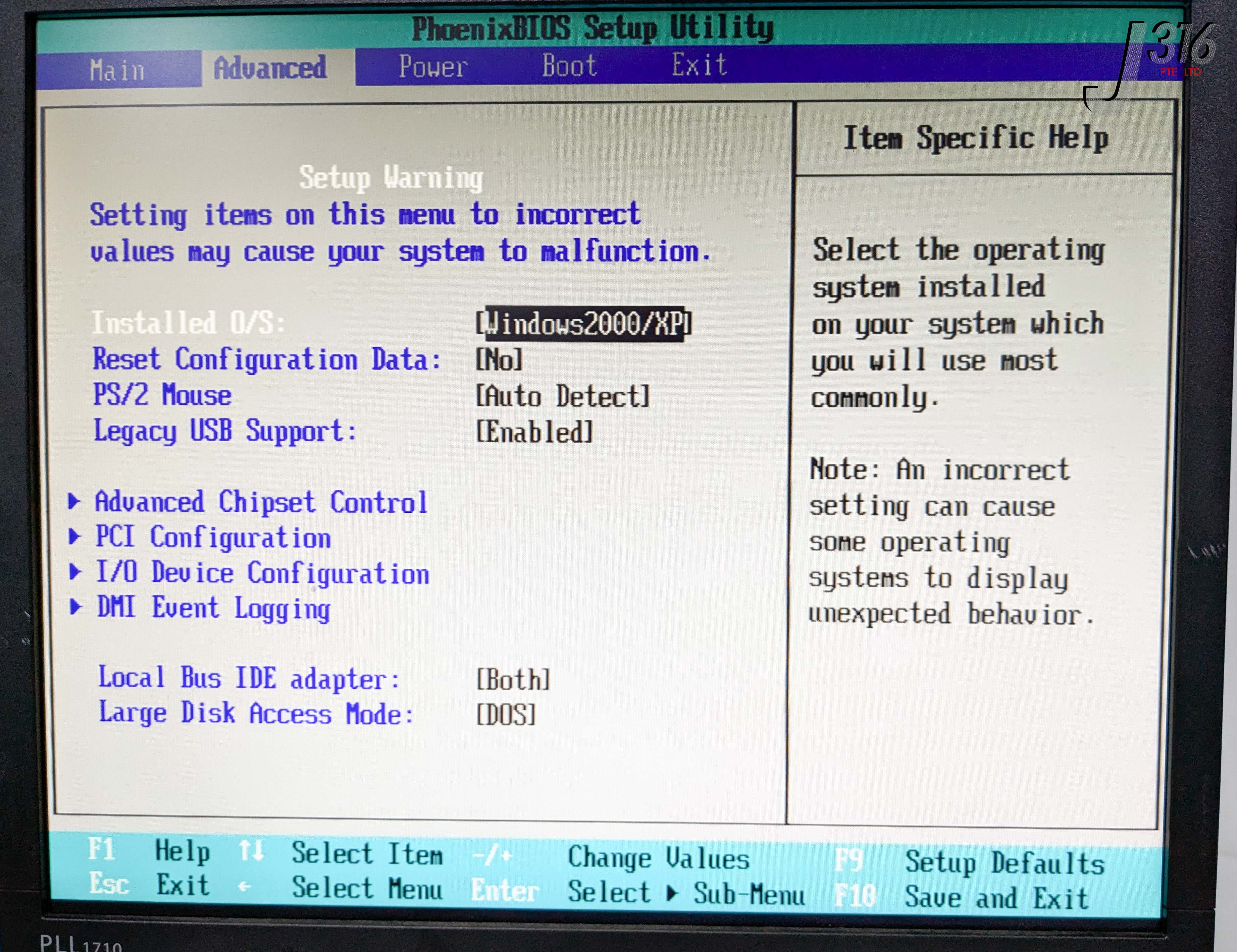Click the F9 Setup Defaults hint

pos(969,862)
